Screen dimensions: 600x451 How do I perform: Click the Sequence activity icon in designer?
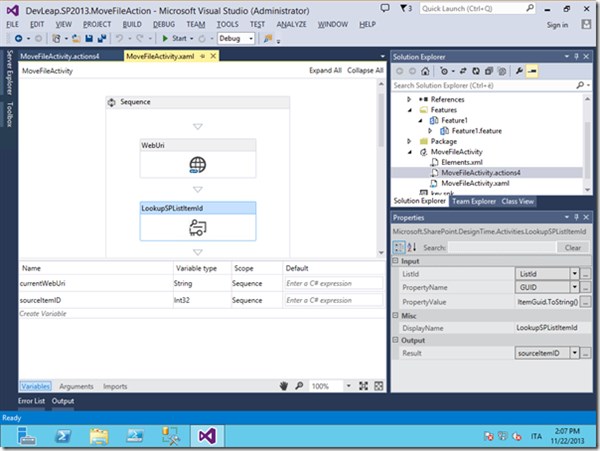click(111, 102)
